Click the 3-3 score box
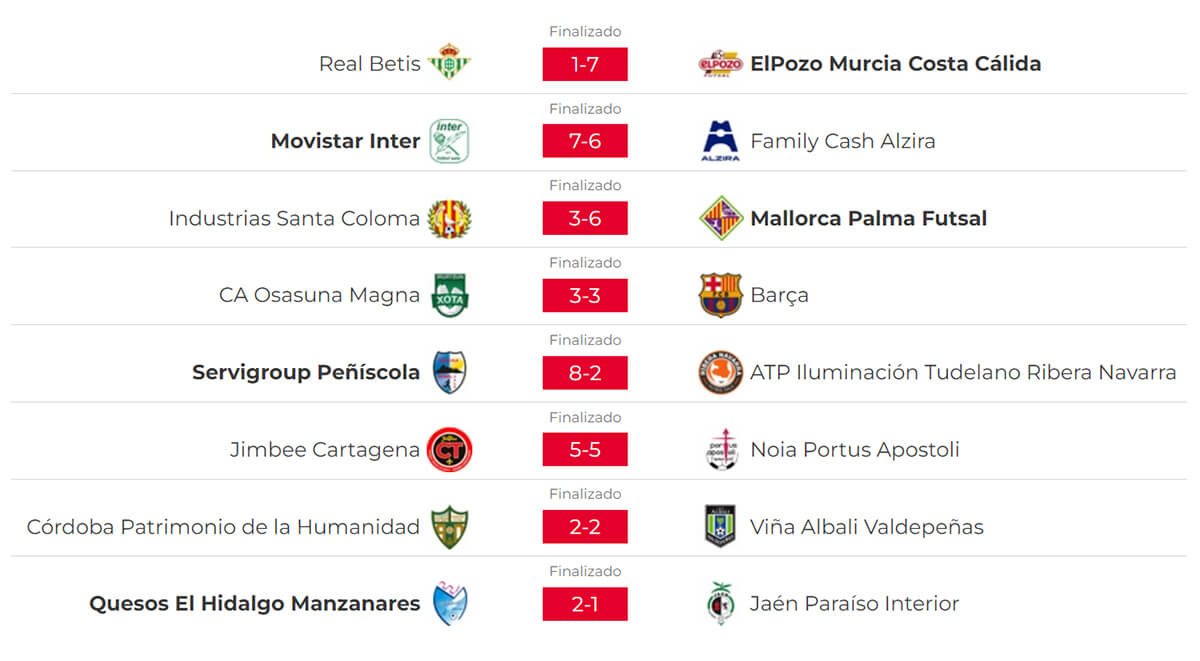Viewport: 1200px width, 661px height. pyautogui.click(x=585, y=295)
